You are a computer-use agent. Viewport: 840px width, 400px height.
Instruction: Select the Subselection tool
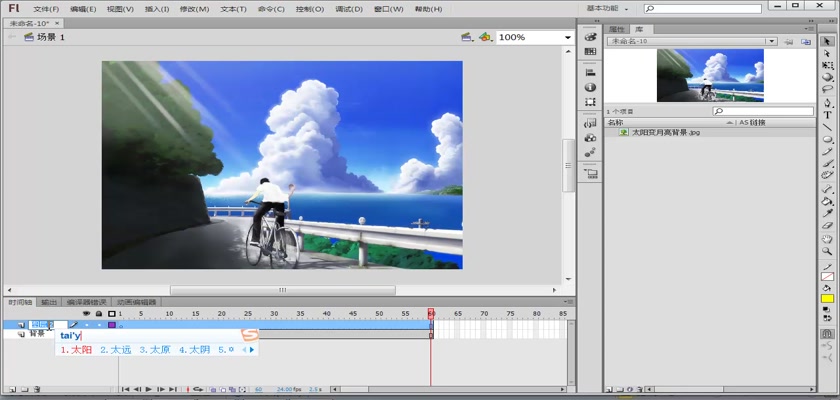[x=827, y=53]
